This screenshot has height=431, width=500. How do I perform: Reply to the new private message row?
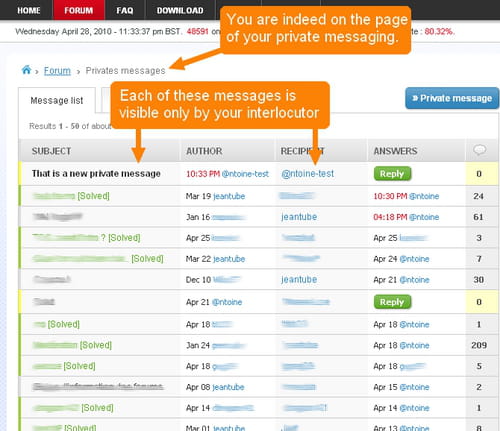click(x=392, y=174)
